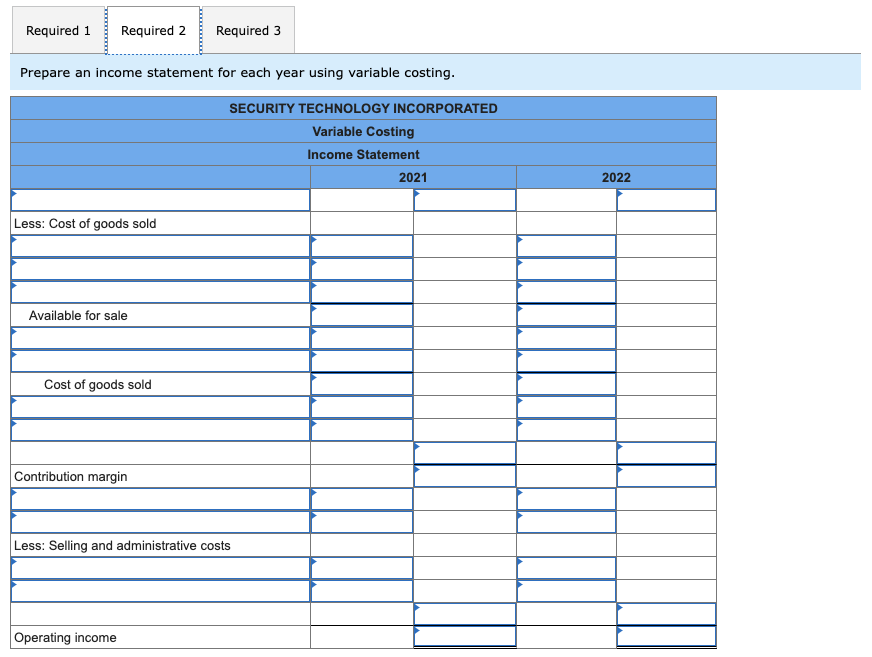Click 2021 field directly below Less: Selling and administrative costs
The width and height of the screenshot is (872, 657).
(362, 568)
